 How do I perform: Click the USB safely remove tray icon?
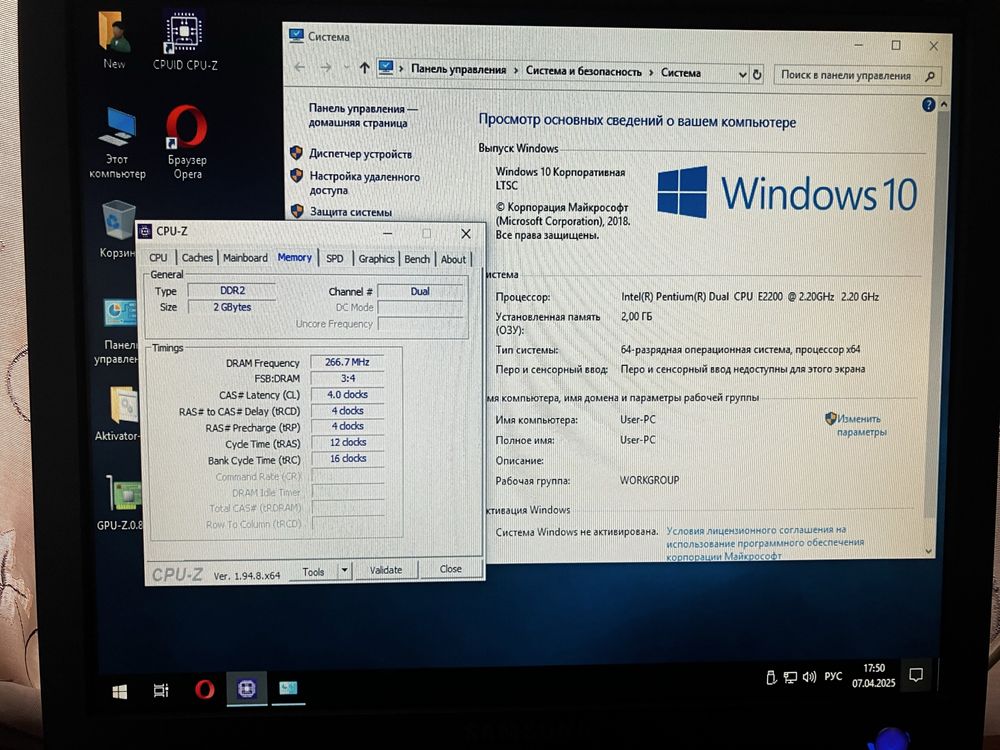coord(770,677)
